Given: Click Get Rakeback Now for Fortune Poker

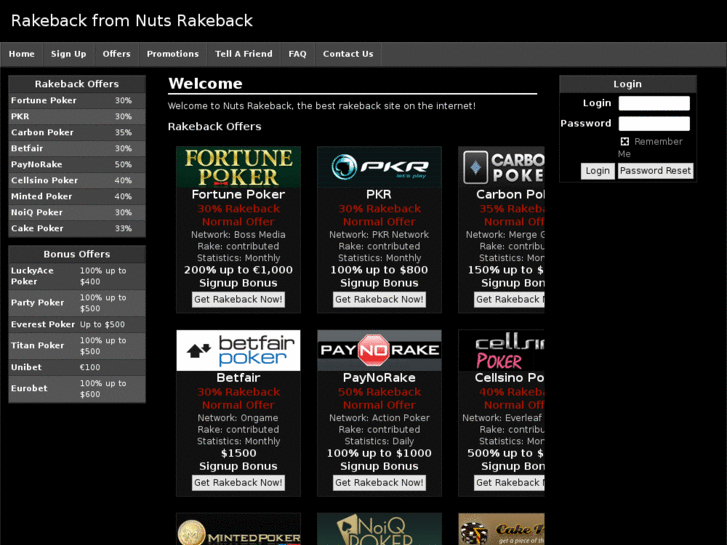Looking at the screenshot, I should point(238,300).
